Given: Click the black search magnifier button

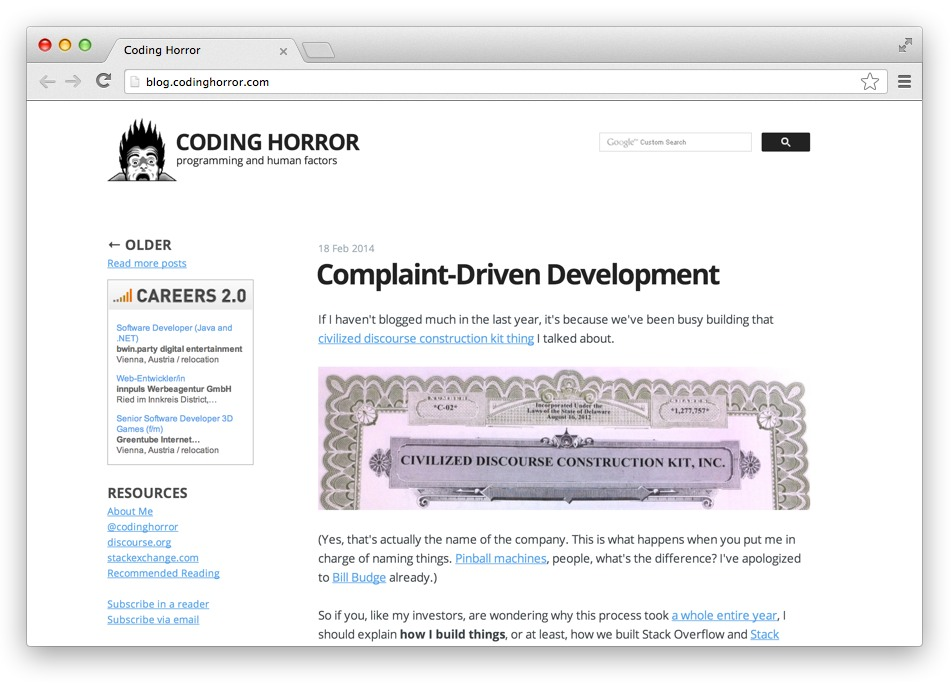Looking at the screenshot, I should point(785,142).
